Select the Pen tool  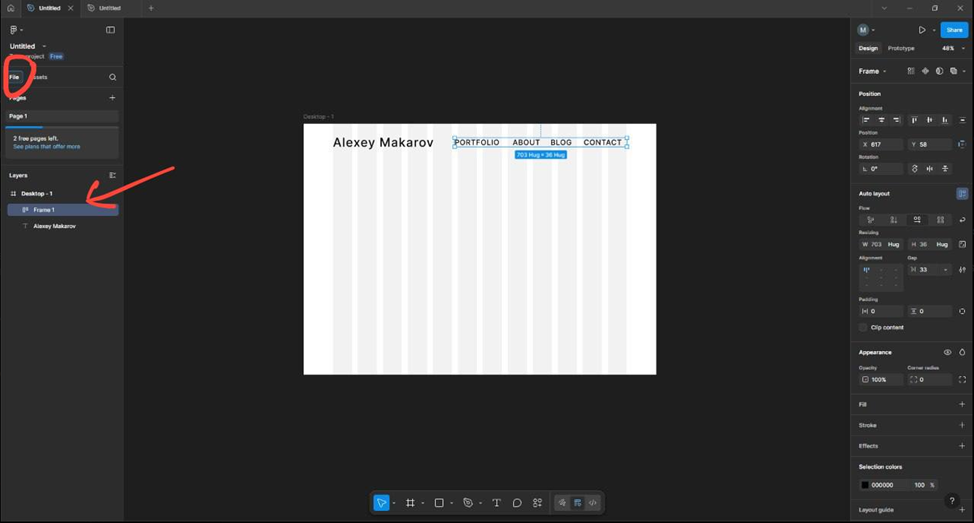[468, 503]
